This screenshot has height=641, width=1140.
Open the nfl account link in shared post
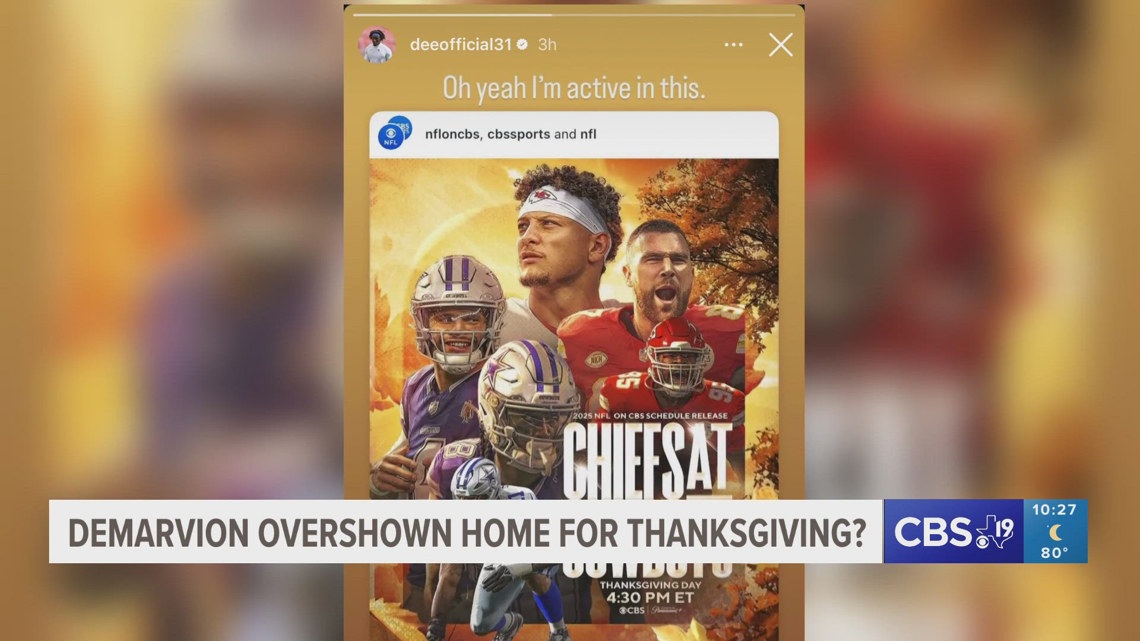588,134
